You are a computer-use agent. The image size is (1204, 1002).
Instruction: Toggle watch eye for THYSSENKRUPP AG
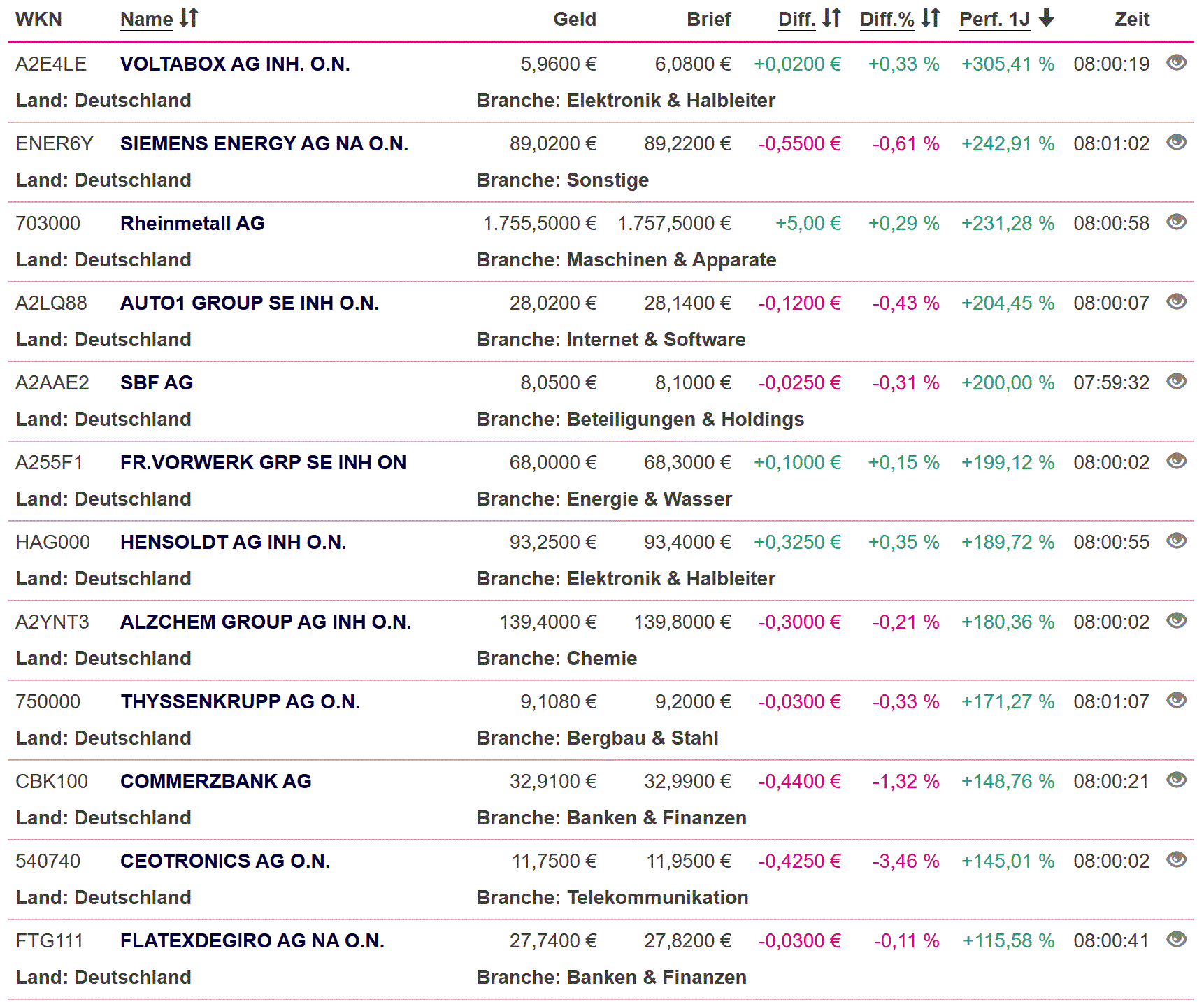coord(1177,701)
